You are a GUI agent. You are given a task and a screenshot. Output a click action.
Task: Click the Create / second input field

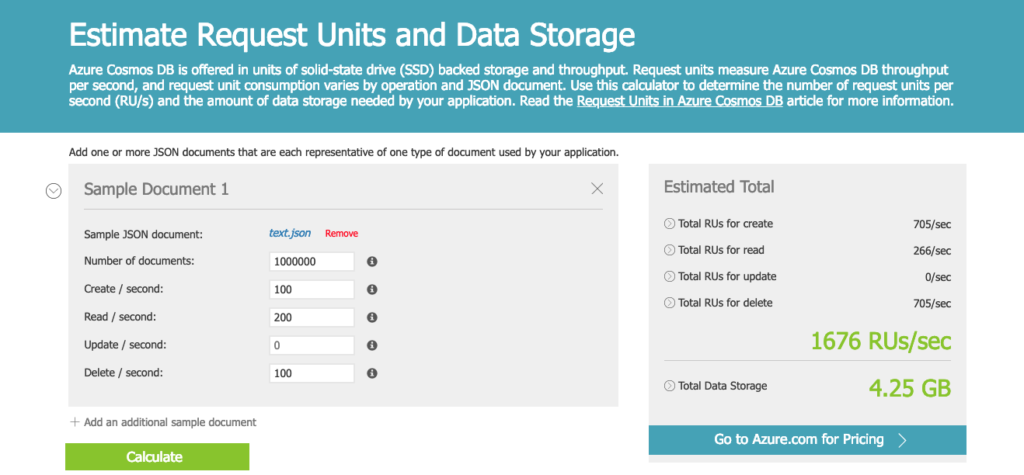tap(312, 289)
